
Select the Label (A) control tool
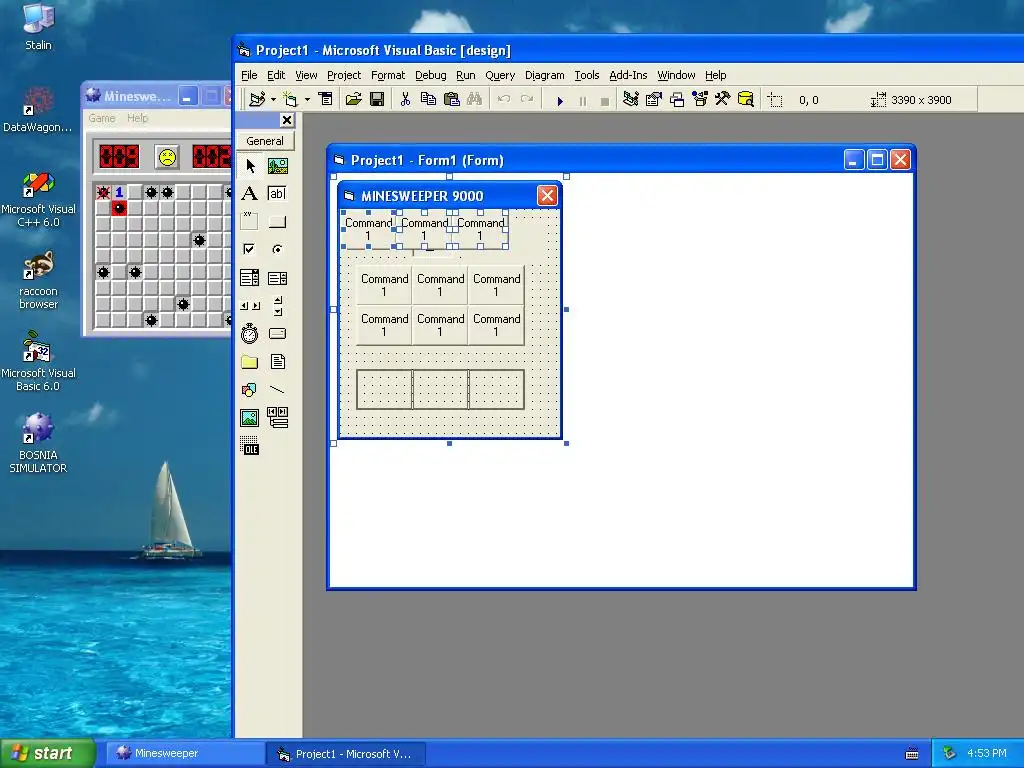[250, 193]
